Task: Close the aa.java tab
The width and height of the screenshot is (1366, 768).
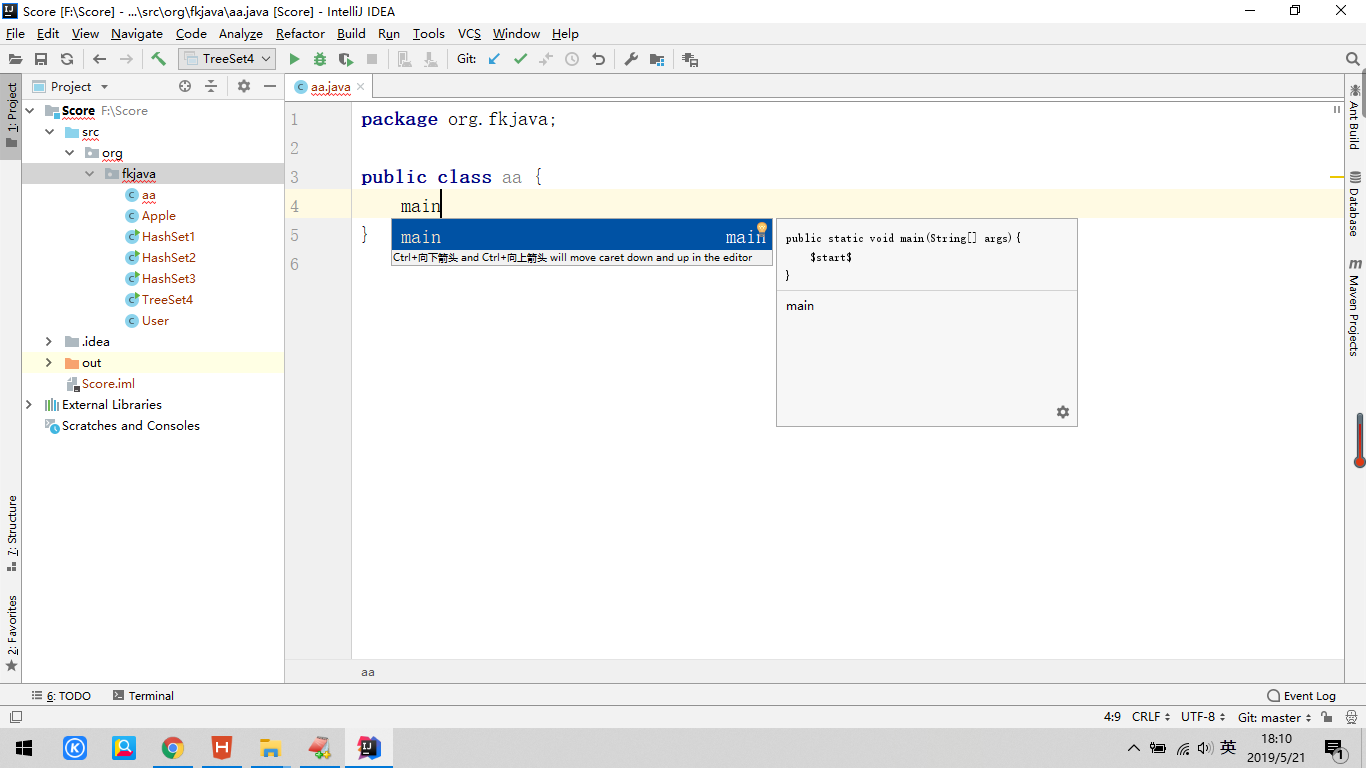Action: click(361, 87)
